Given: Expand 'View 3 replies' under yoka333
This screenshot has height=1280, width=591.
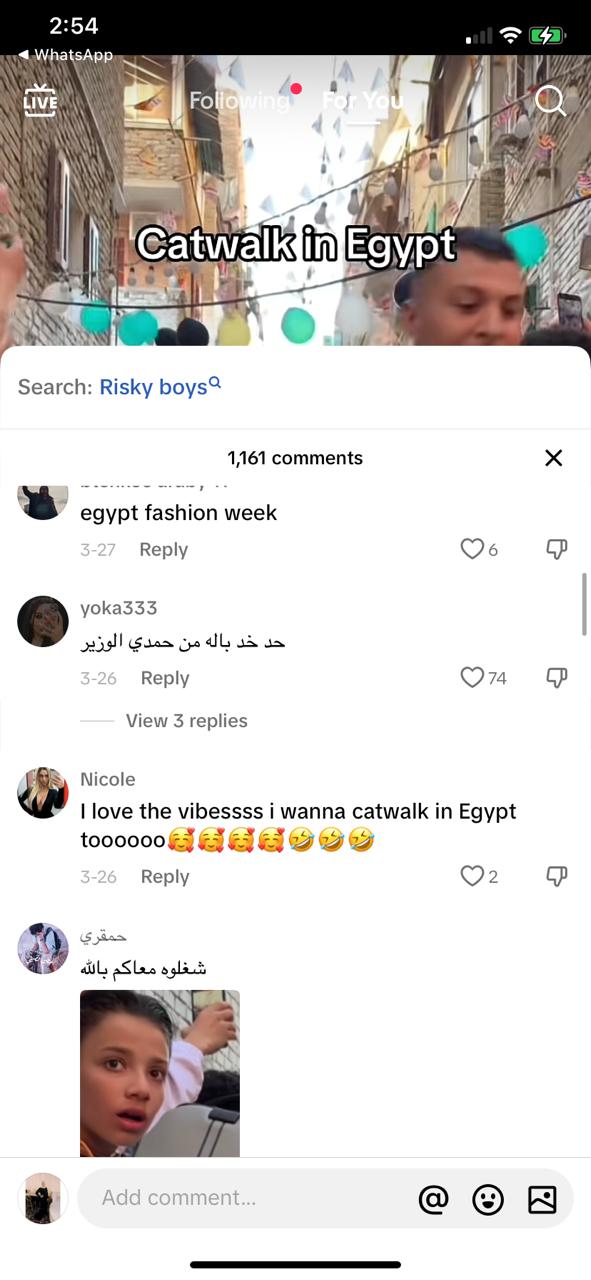Looking at the screenshot, I should click(186, 721).
